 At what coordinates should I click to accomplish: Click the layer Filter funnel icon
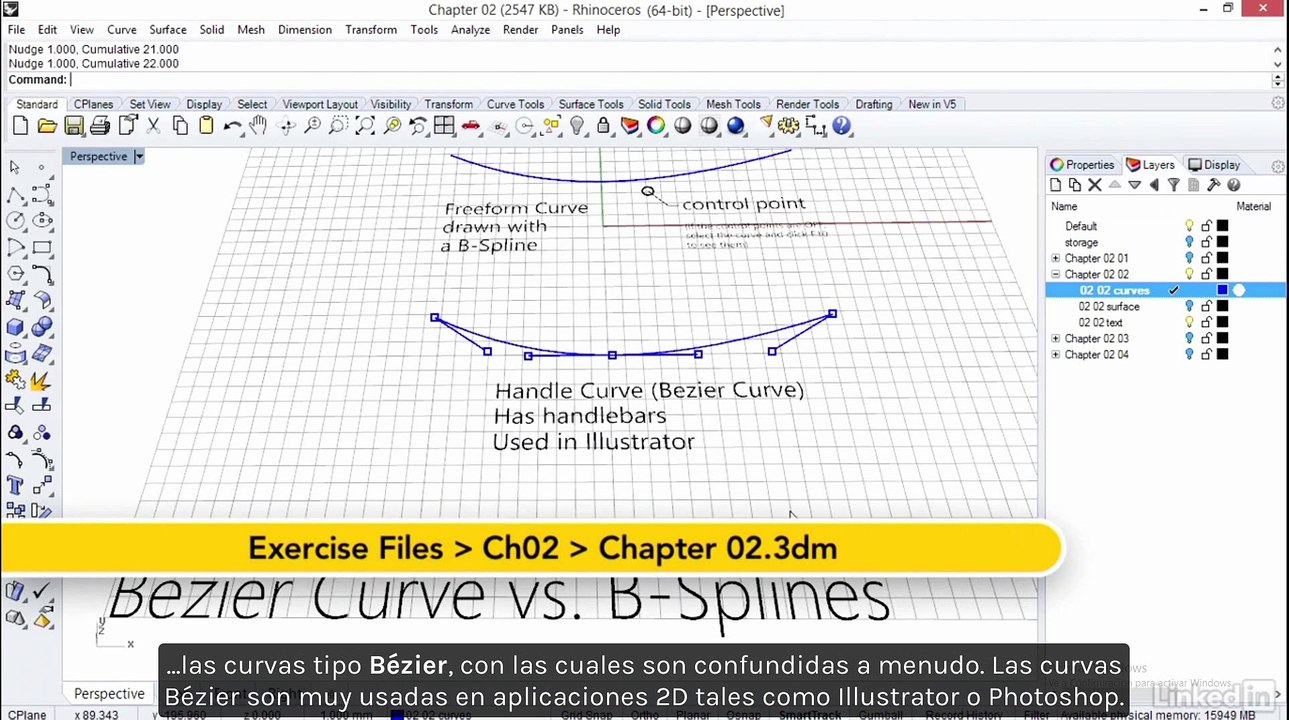(x=1174, y=185)
